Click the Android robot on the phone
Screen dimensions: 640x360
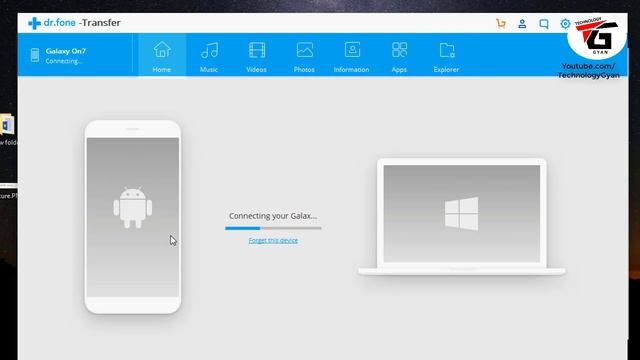pos(133,208)
